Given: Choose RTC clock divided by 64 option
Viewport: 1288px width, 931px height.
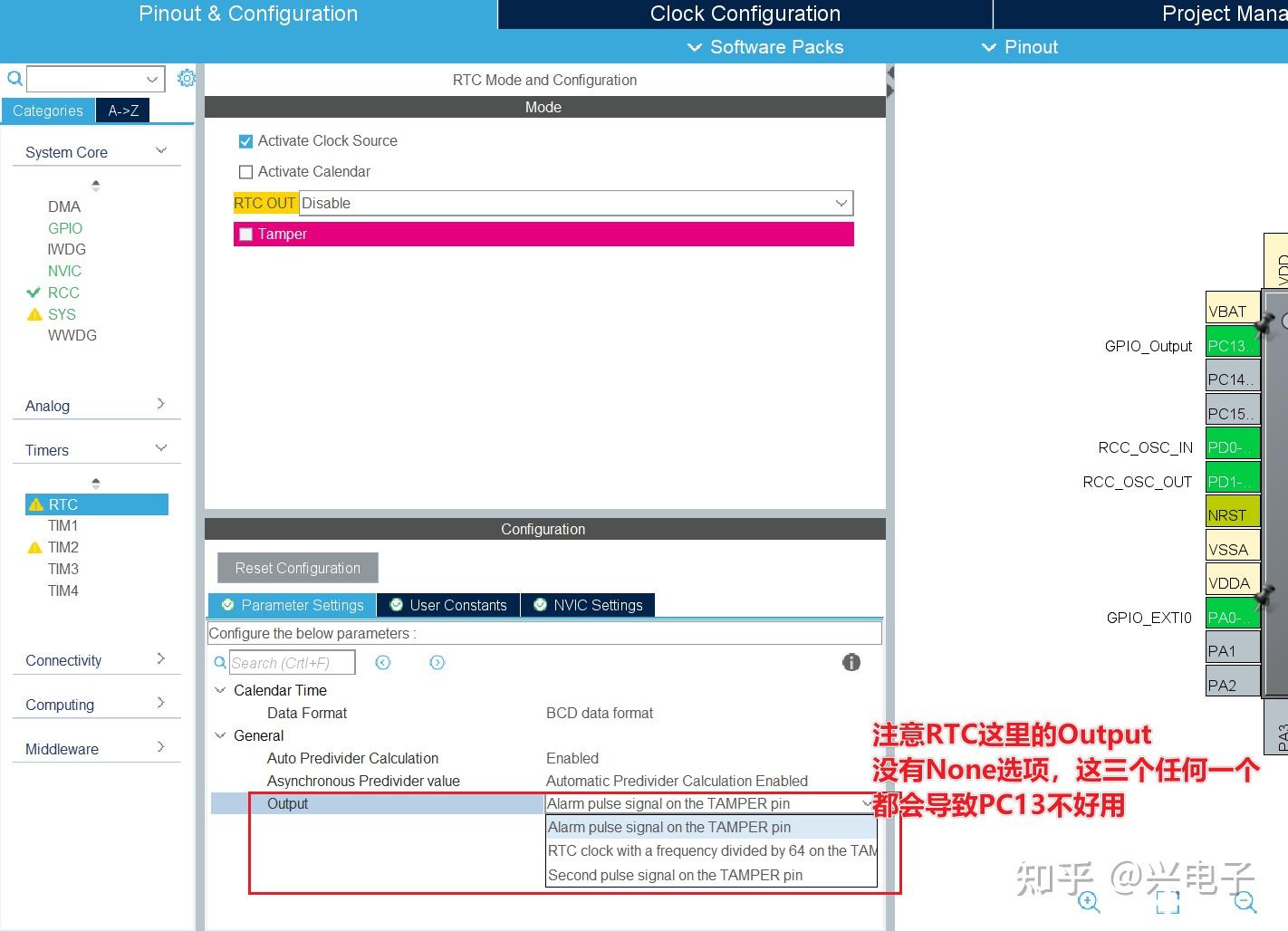Looking at the screenshot, I should tap(711, 850).
